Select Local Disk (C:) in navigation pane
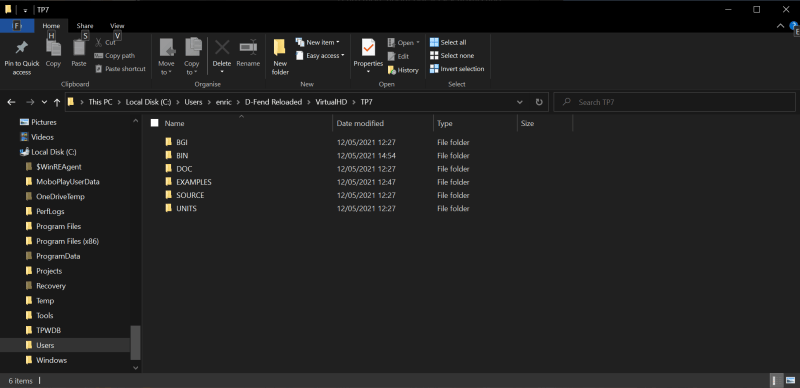Viewport: 800px width, 388px height. pos(54,152)
